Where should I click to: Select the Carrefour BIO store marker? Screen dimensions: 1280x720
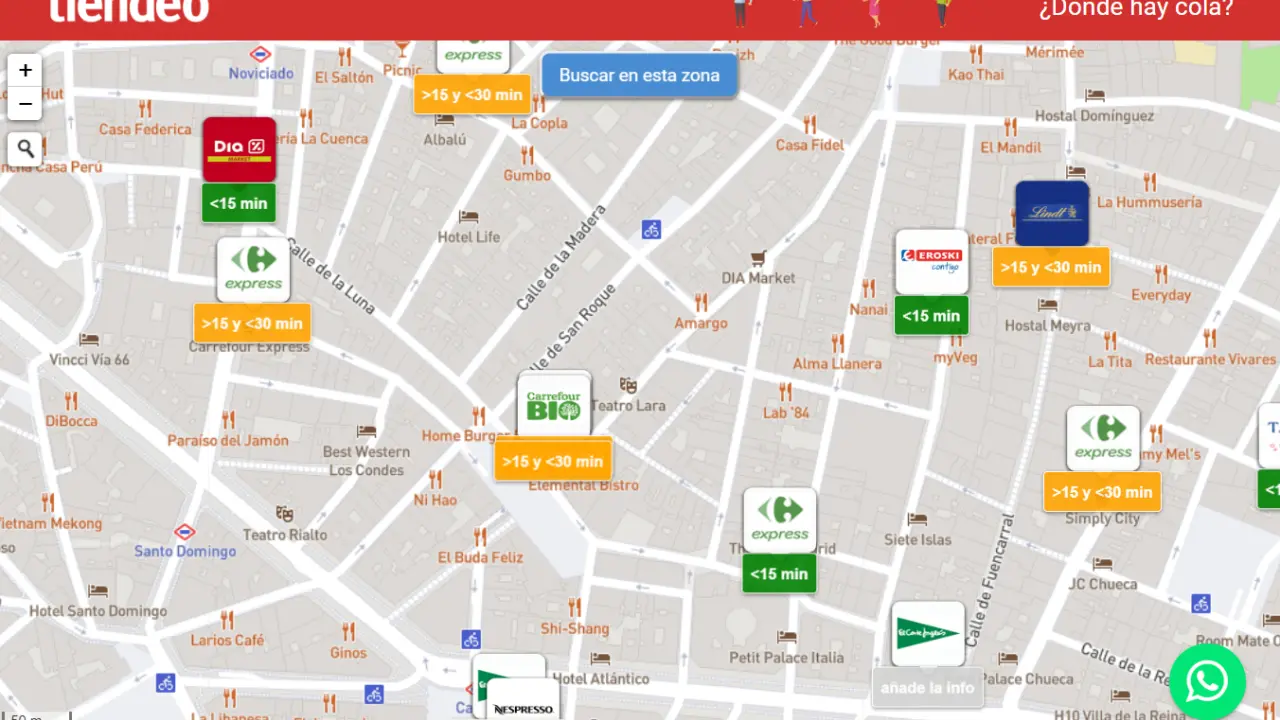point(553,404)
